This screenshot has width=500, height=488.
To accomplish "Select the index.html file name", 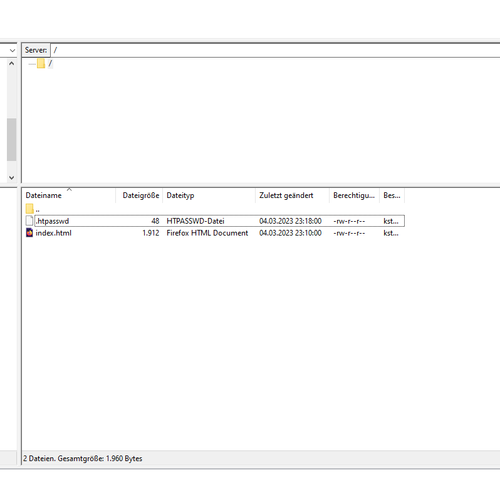I will 53,233.
